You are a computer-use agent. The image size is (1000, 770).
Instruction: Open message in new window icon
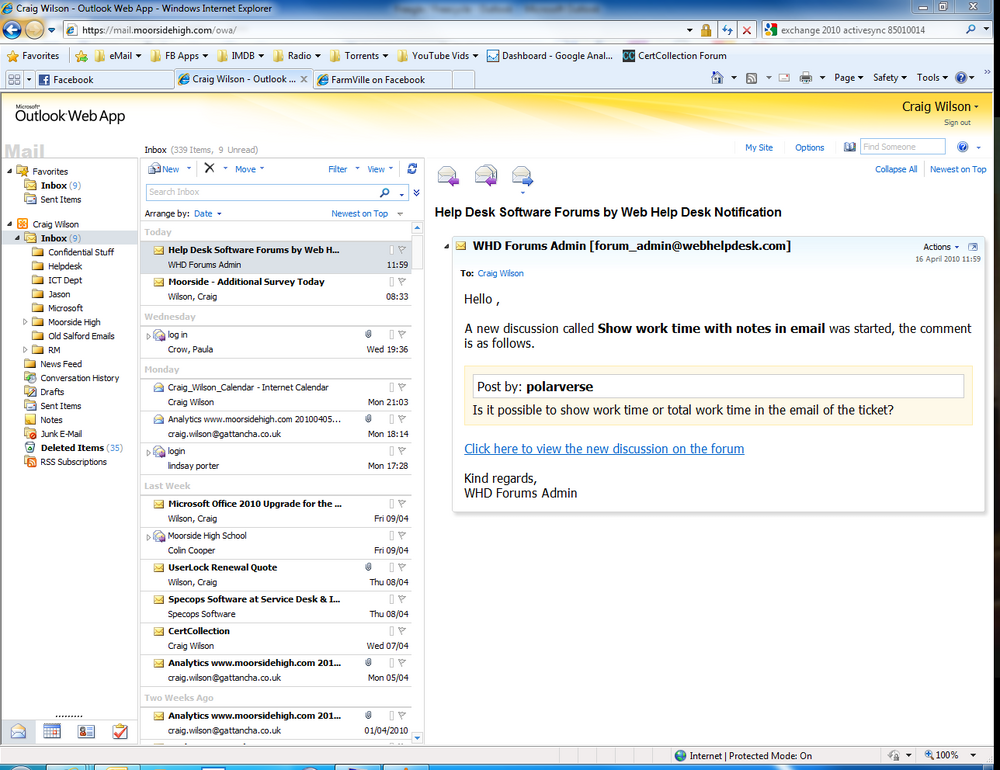(973, 247)
